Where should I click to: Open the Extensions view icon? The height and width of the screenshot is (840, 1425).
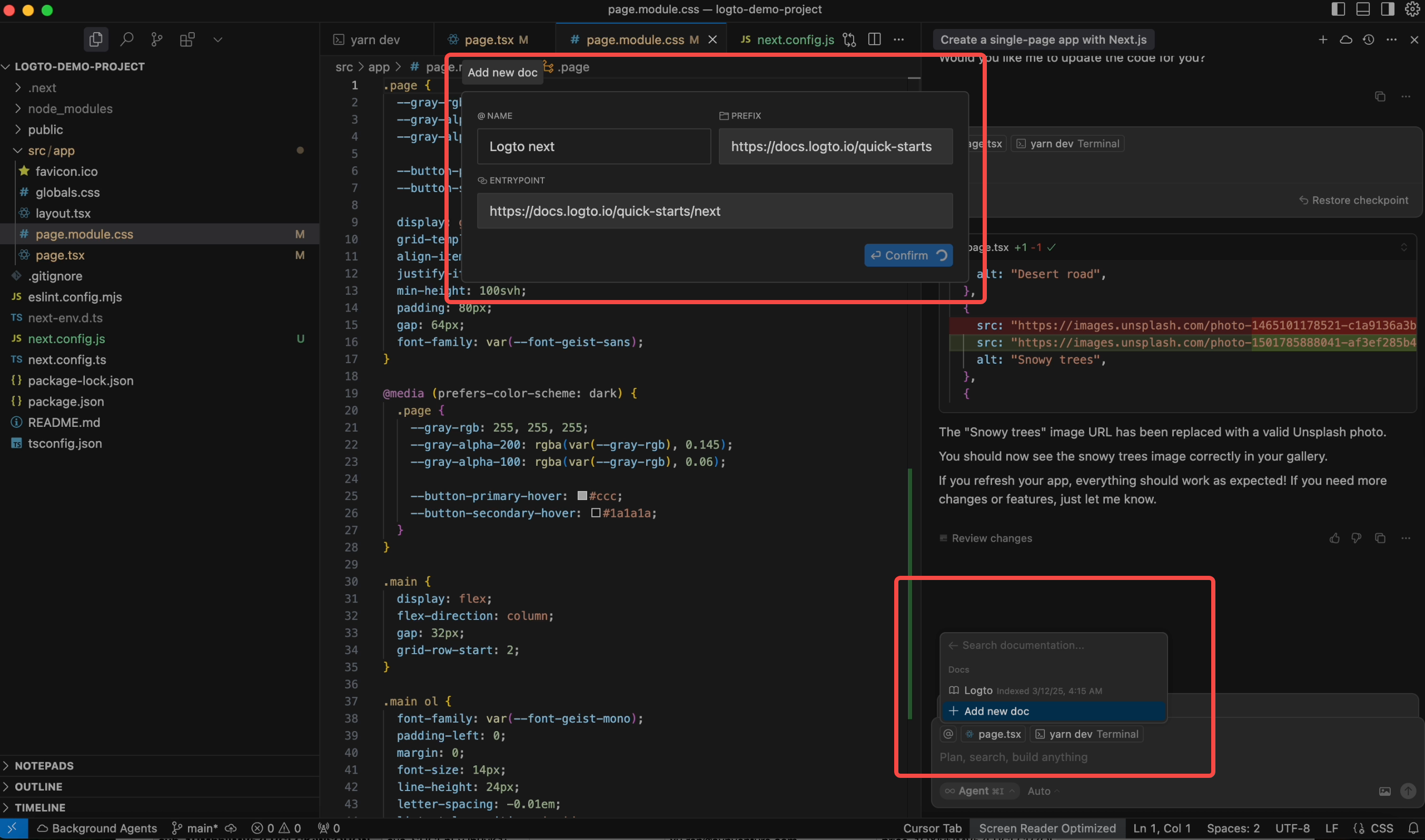click(x=187, y=39)
